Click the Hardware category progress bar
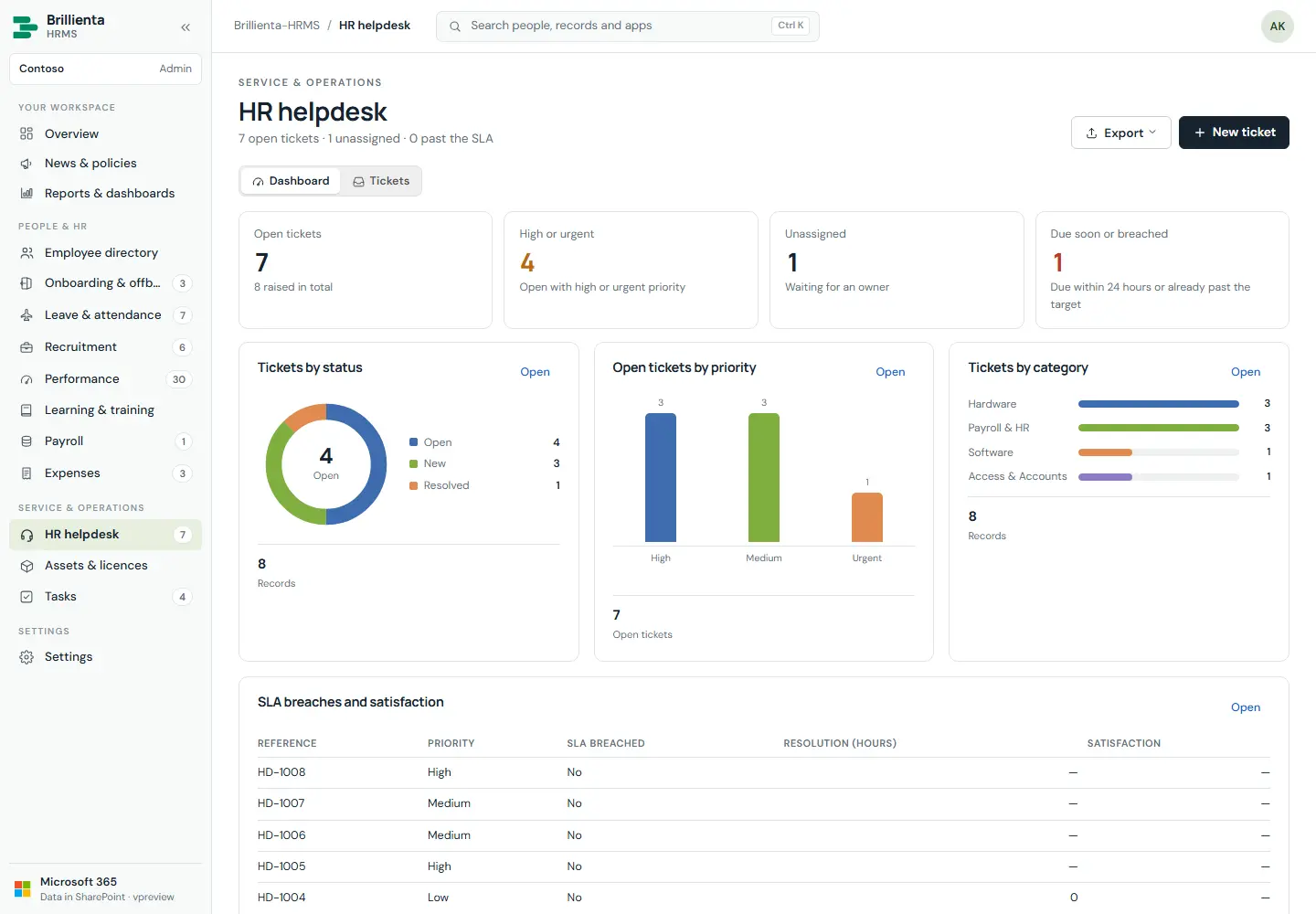Screen dimensions: 1316x914 pyautogui.click(x=1159, y=404)
